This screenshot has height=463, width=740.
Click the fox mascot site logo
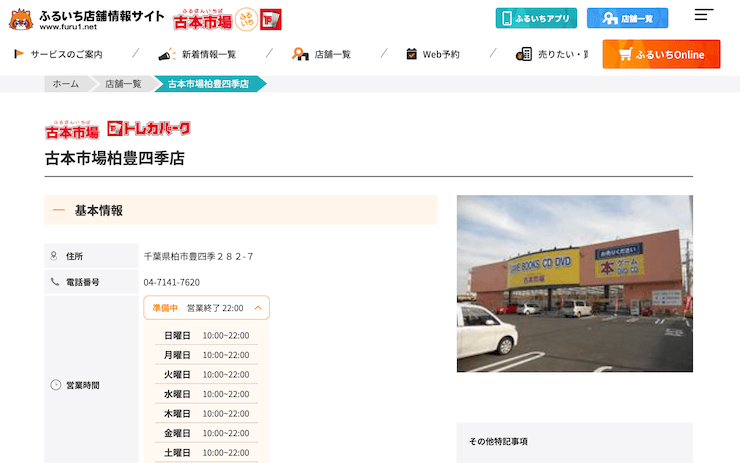(x=21, y=19)
